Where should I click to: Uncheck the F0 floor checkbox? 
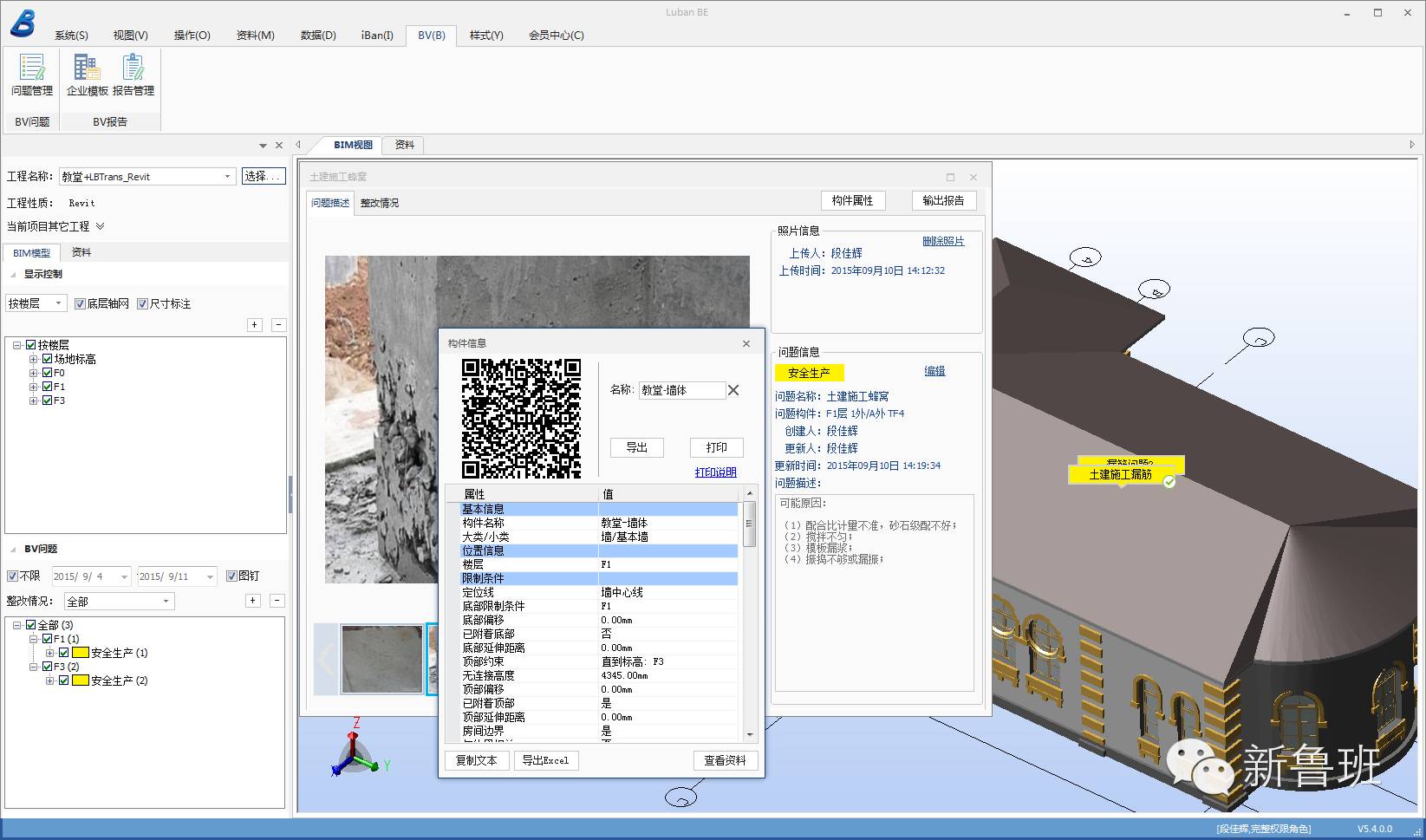click(x=48, y=373)
